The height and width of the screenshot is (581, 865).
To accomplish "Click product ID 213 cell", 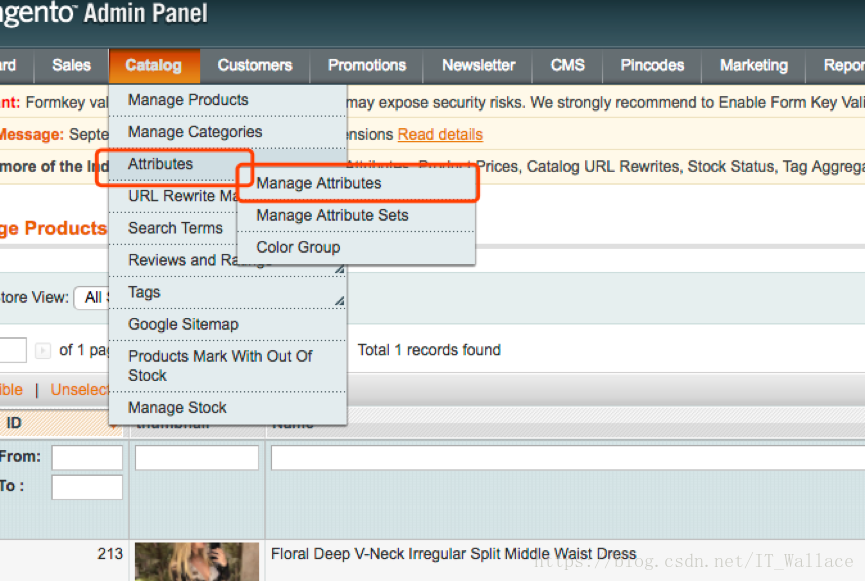I will click(110, 554).
